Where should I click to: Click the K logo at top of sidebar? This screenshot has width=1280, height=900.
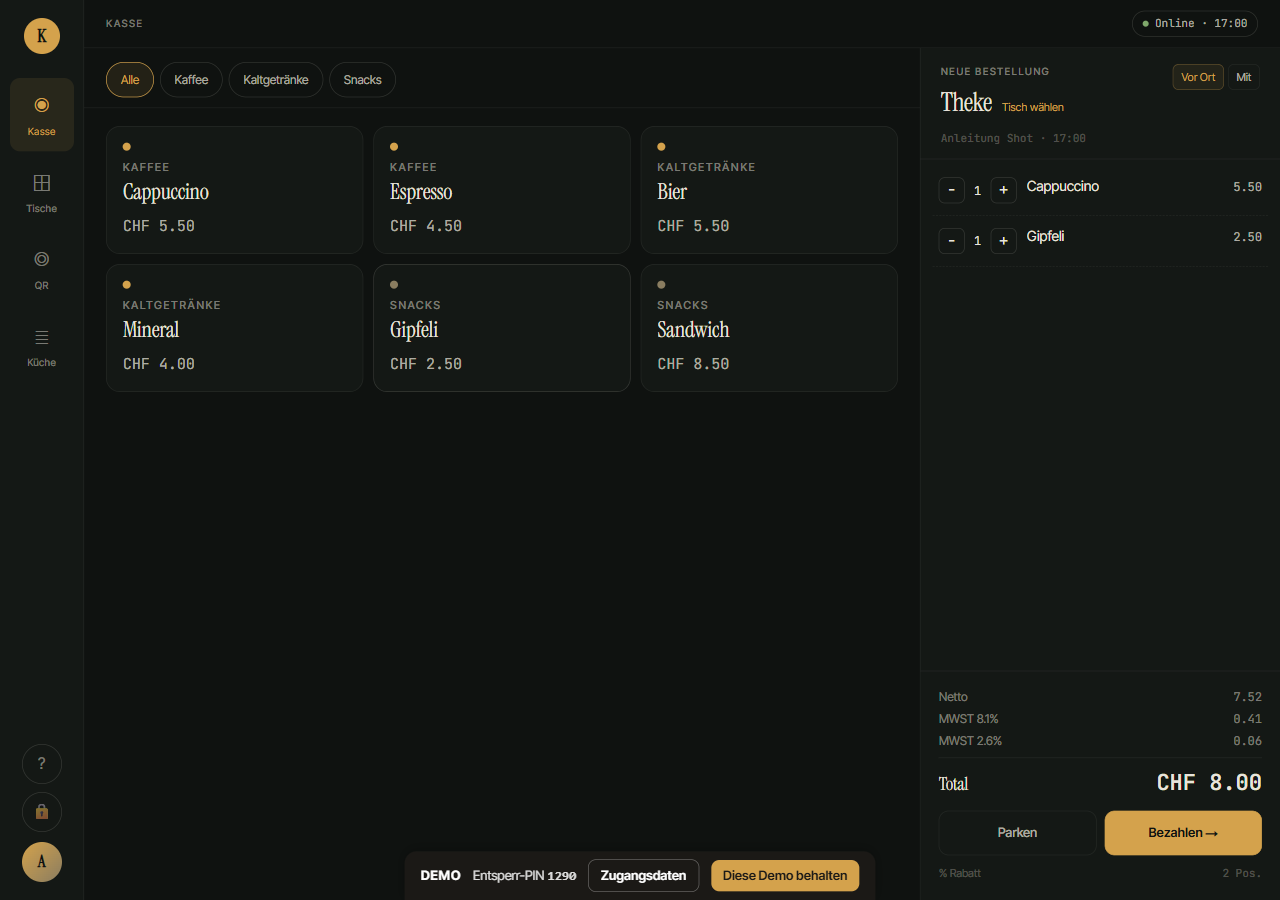[x=42, y=36]
